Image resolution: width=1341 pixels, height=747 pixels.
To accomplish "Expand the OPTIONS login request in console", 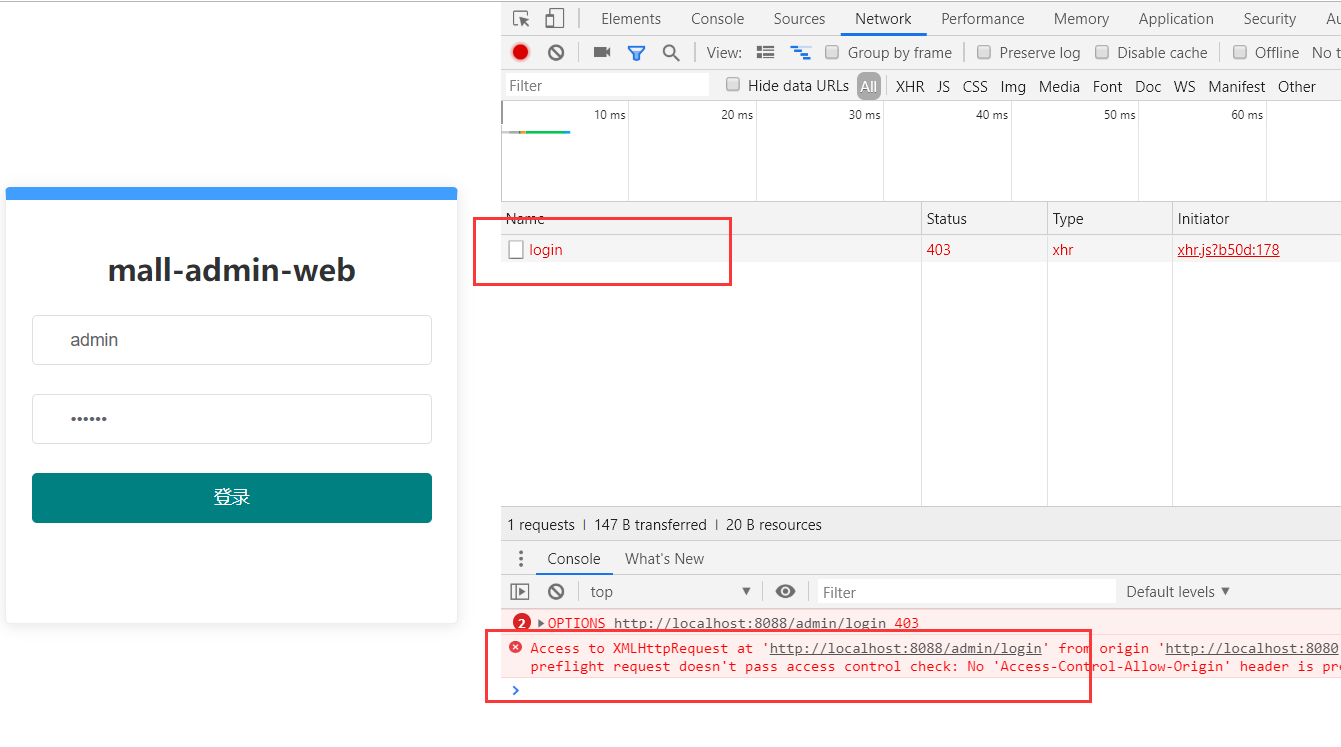I will pos(540,622).
